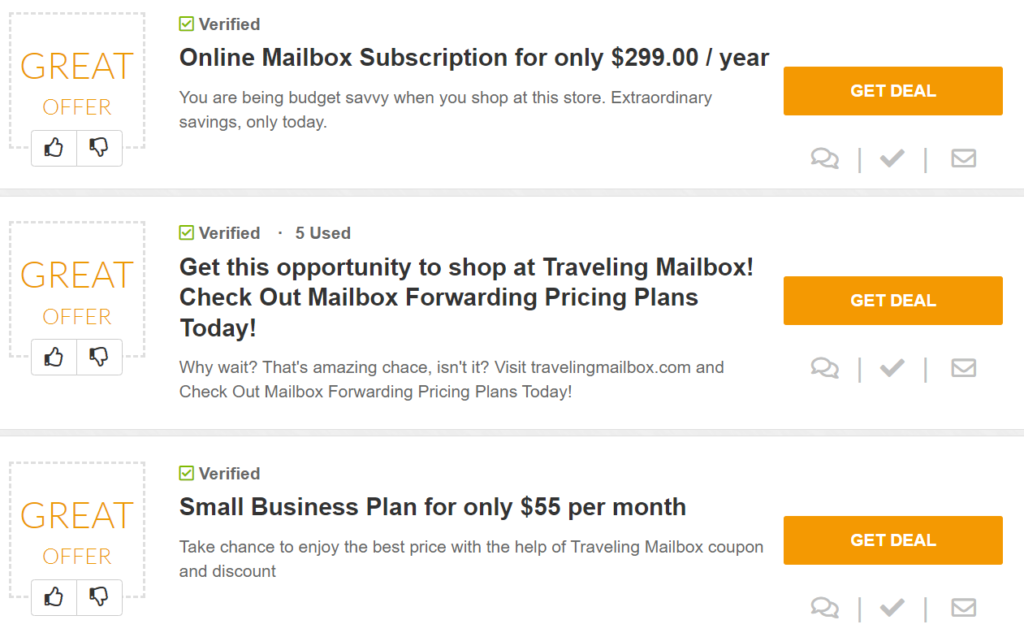1024x633 pixels.
Task: Open the envelope icon on the second deal
Action: pos(963,368)
